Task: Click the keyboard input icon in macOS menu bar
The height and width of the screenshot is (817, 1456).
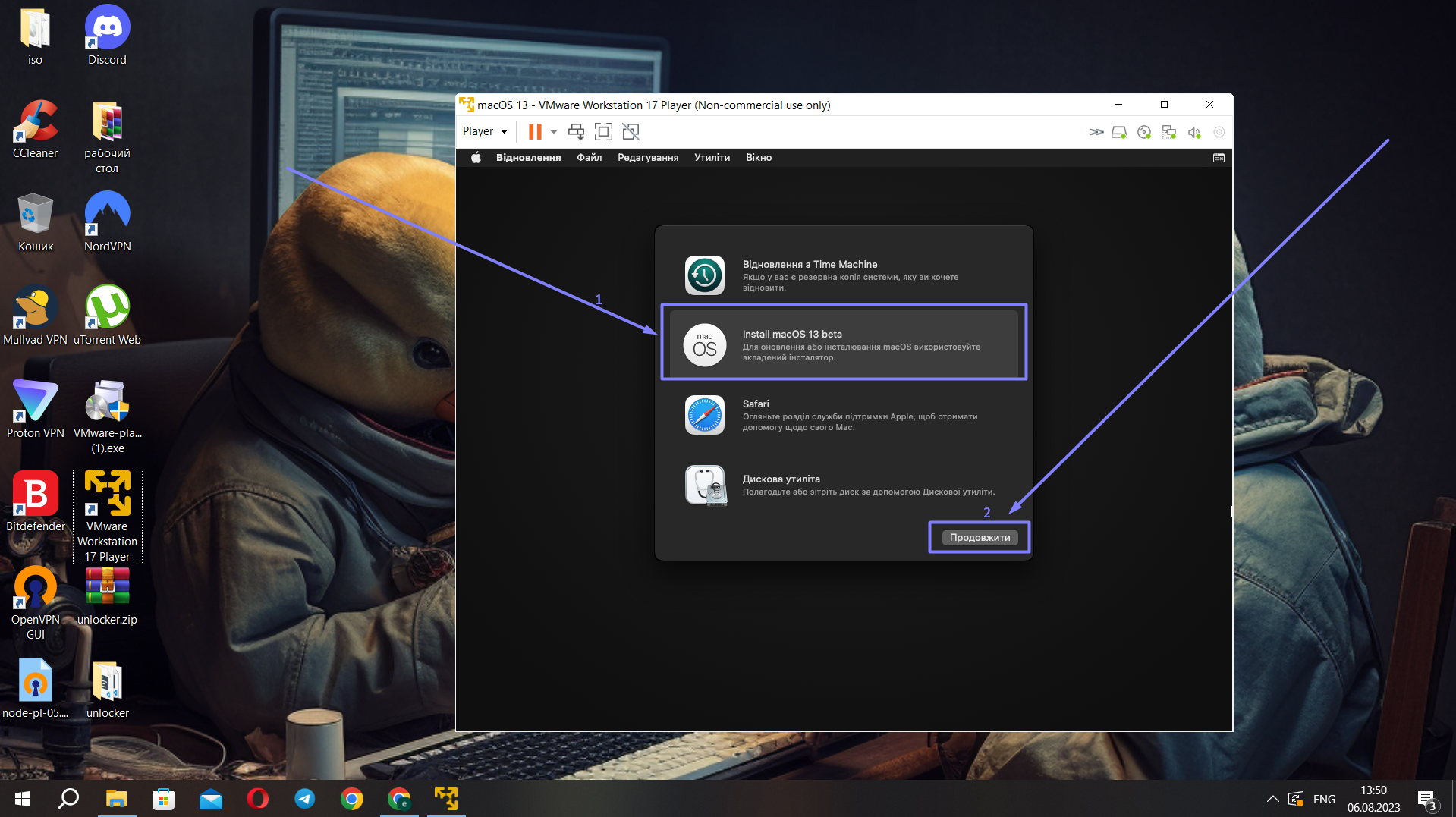Action: click(x=1219, y=158)
